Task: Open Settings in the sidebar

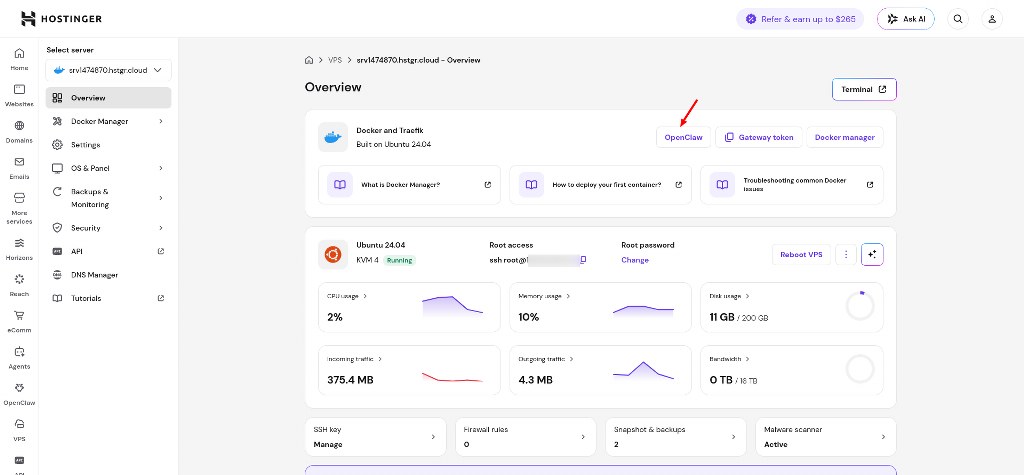Action: pyautogui.click(x=108, y=144)
